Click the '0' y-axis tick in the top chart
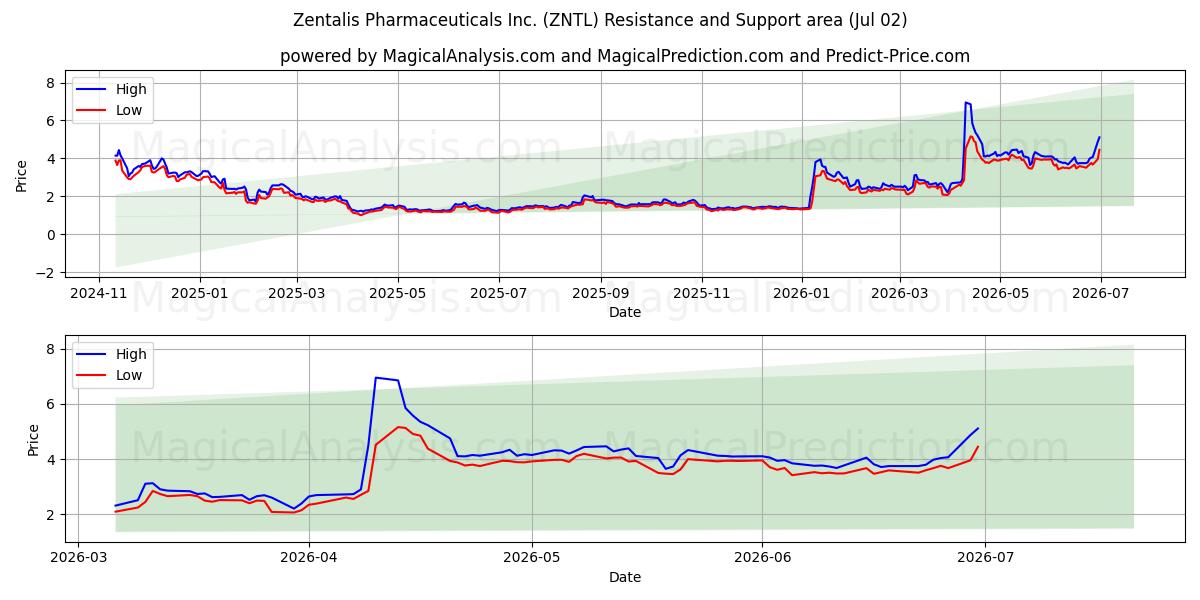 click(x=49, y=235)
